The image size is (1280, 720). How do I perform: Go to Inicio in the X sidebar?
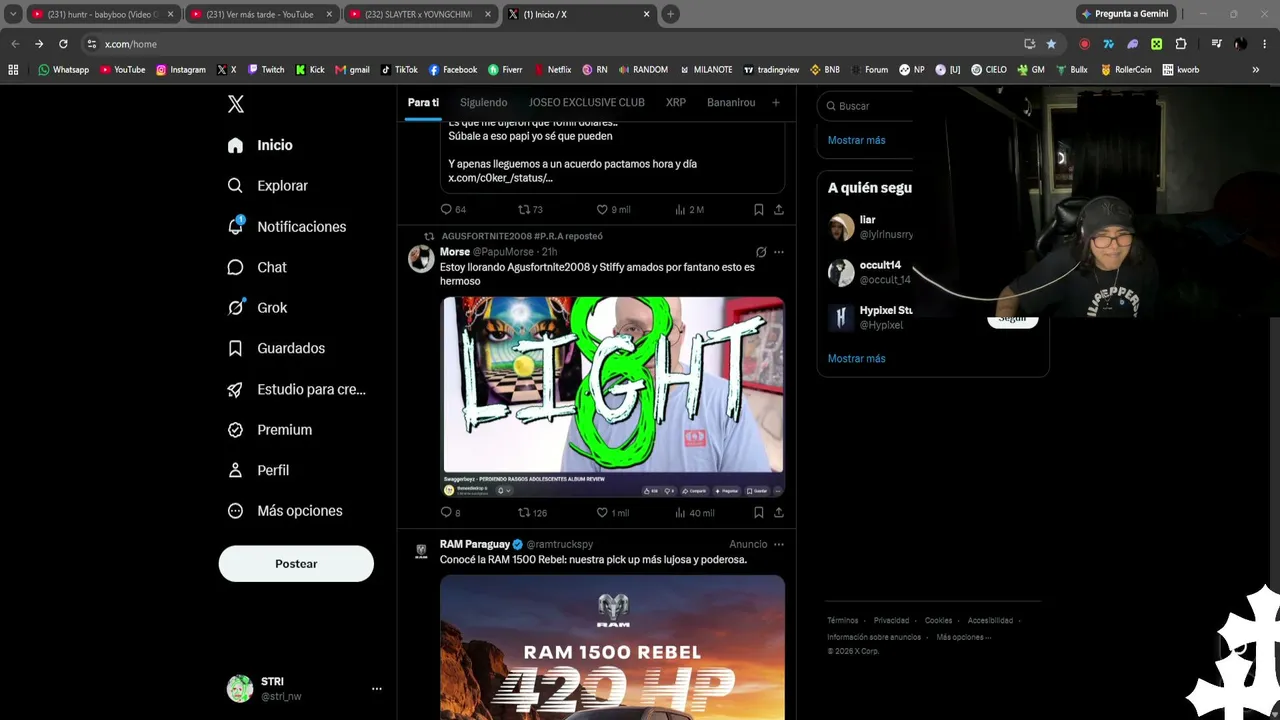click(x=260, y=145)
